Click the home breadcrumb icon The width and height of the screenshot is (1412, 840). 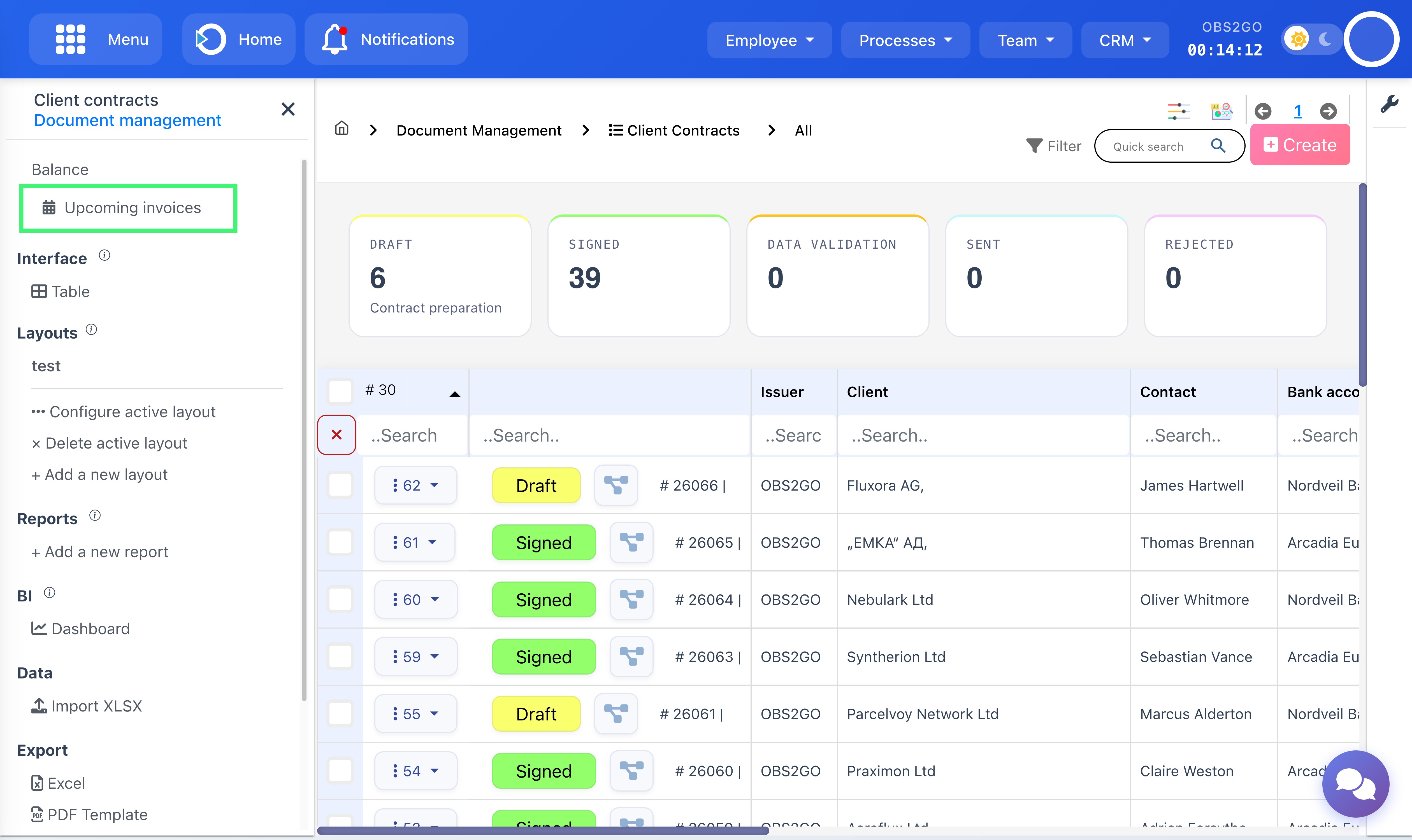[x=342, y=129]
